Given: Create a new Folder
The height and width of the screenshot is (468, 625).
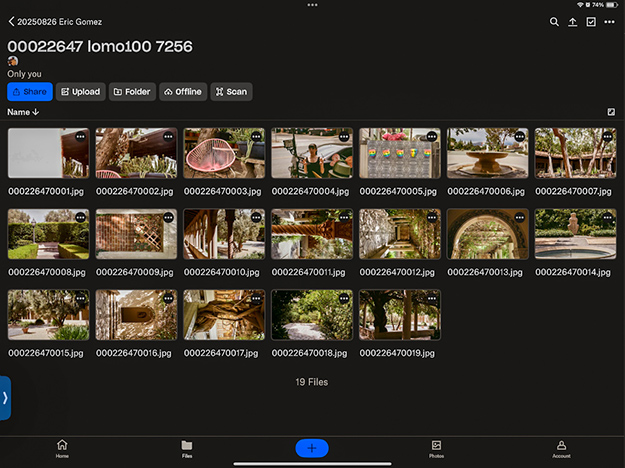Looking at the screenshot, I should click(x=132, y=92).
